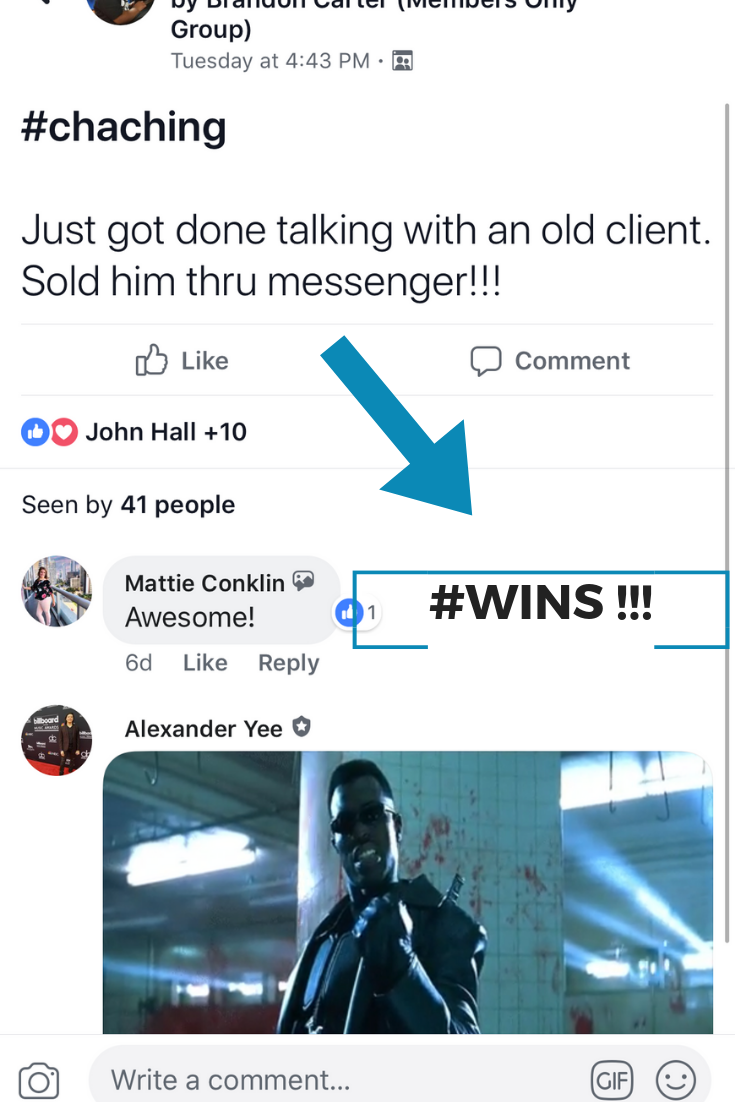
Task: Open Alexander Yee's profile picture
Action: (x=56, y=740)
